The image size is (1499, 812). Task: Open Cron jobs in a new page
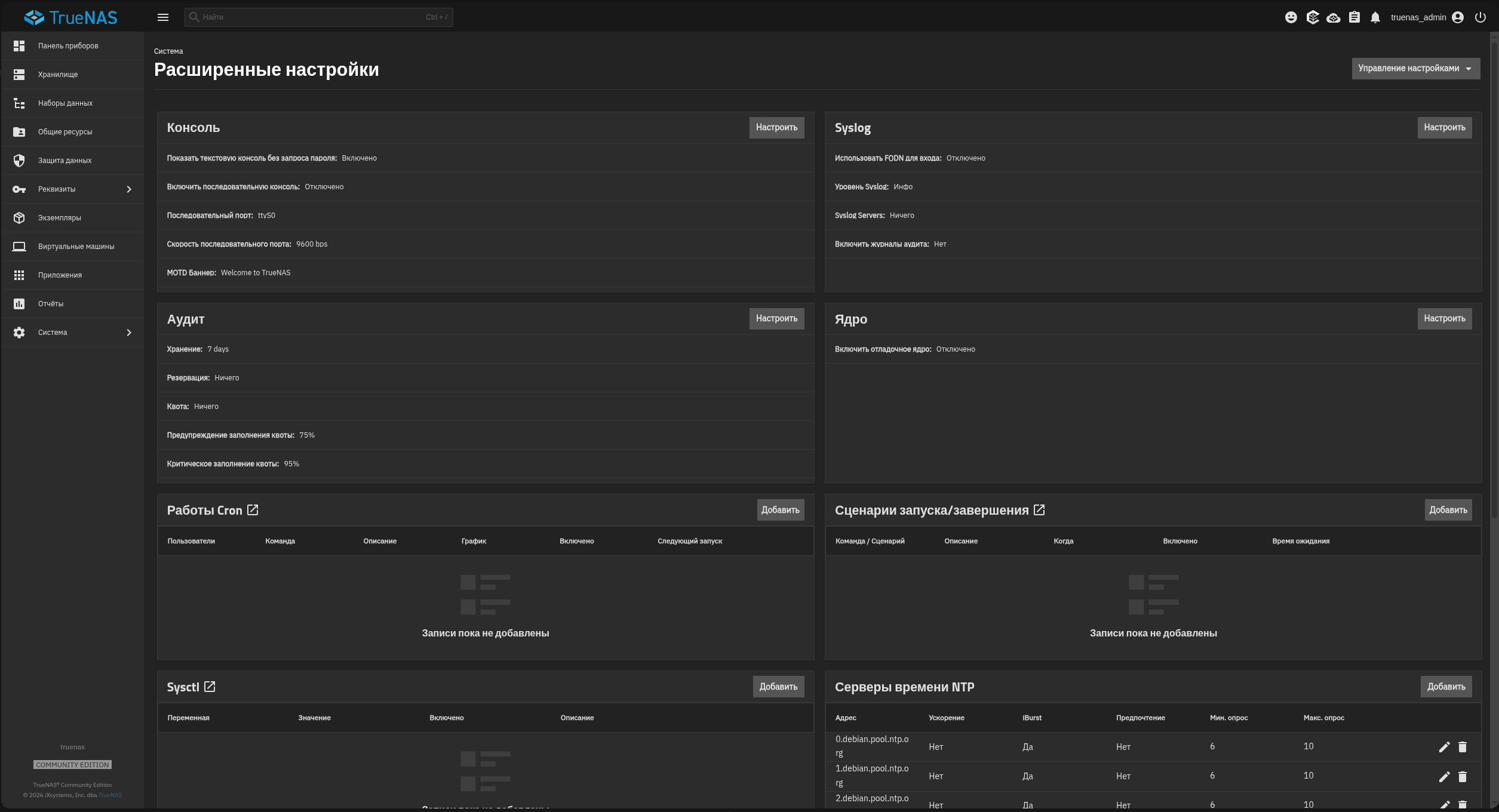[x=253, y=510]
